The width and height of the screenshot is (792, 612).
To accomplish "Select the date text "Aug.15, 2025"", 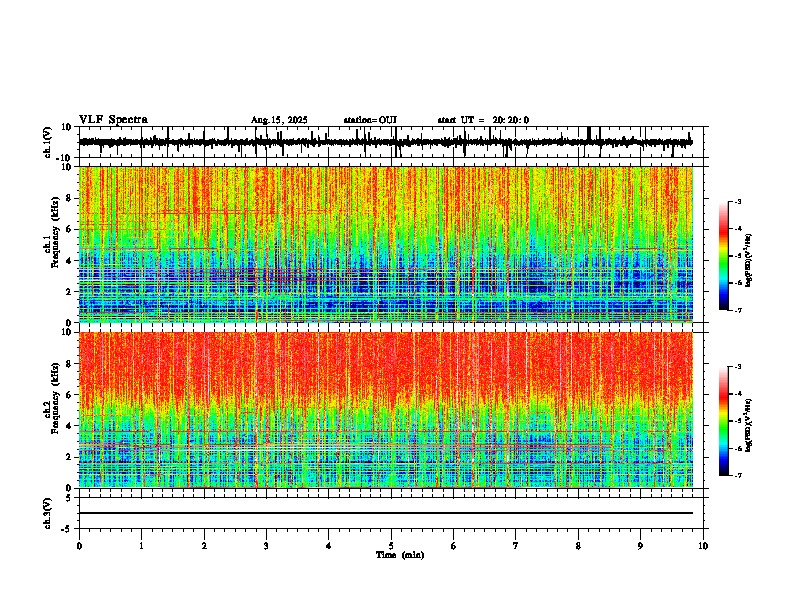I will point(279,120).
